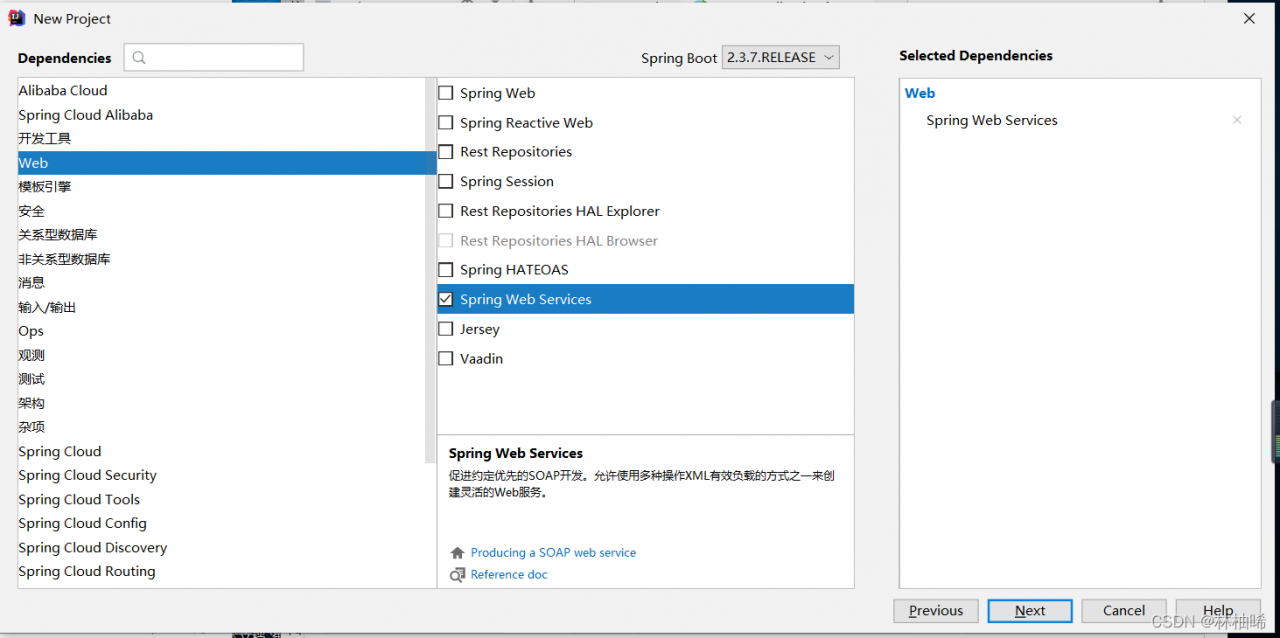Open the Spring Cloud Routing category
Image resolution: width=1280 pixels, height=638 pixels.
(221, 572)
